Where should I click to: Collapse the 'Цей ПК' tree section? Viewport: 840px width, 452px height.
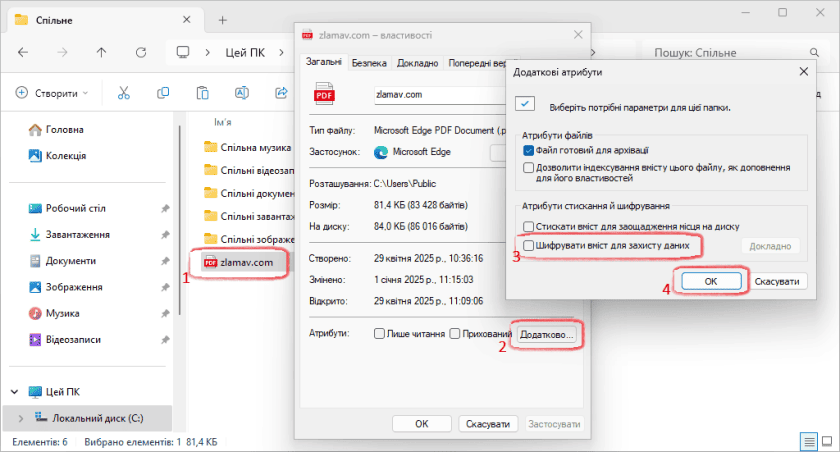14,391
